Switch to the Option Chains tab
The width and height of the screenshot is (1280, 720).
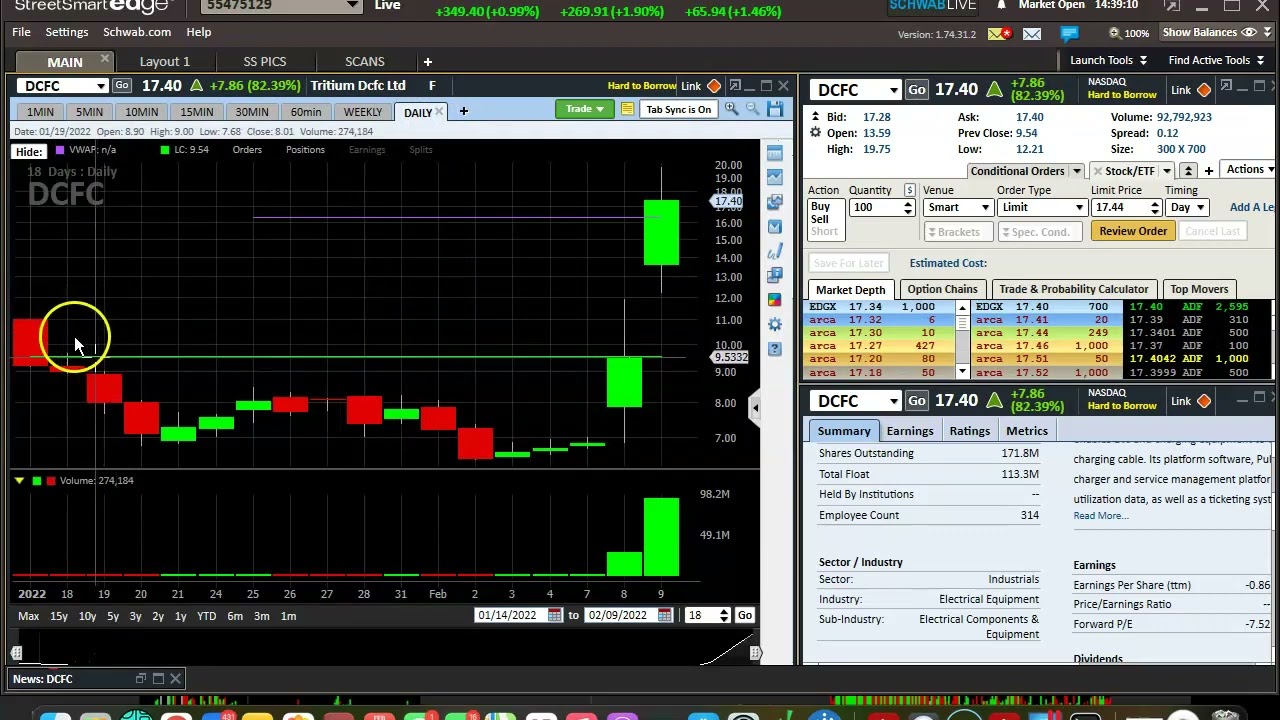click(x=942, y=289)
